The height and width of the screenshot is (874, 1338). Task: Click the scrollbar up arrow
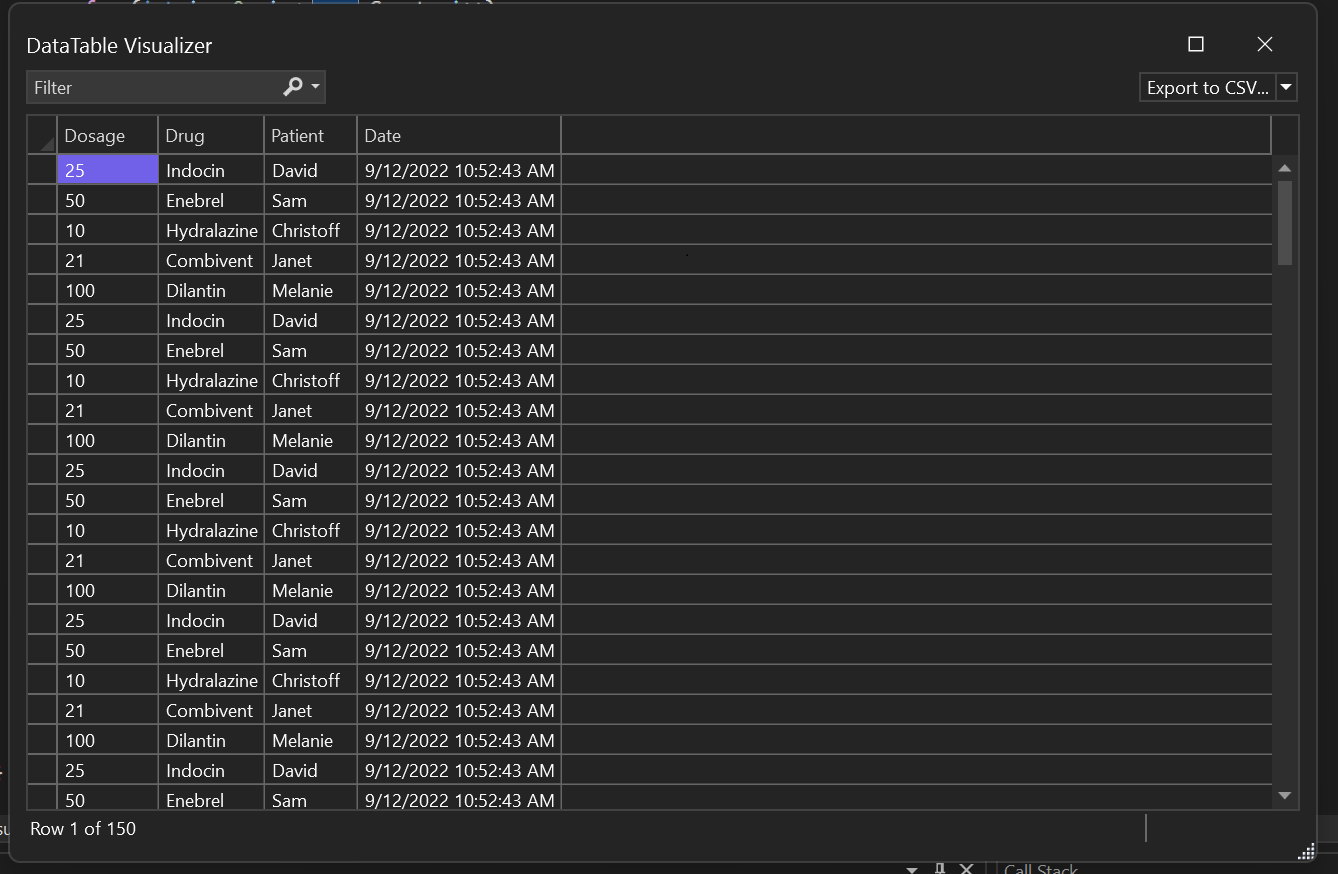pyautogui.click(x=1284, y=167)
